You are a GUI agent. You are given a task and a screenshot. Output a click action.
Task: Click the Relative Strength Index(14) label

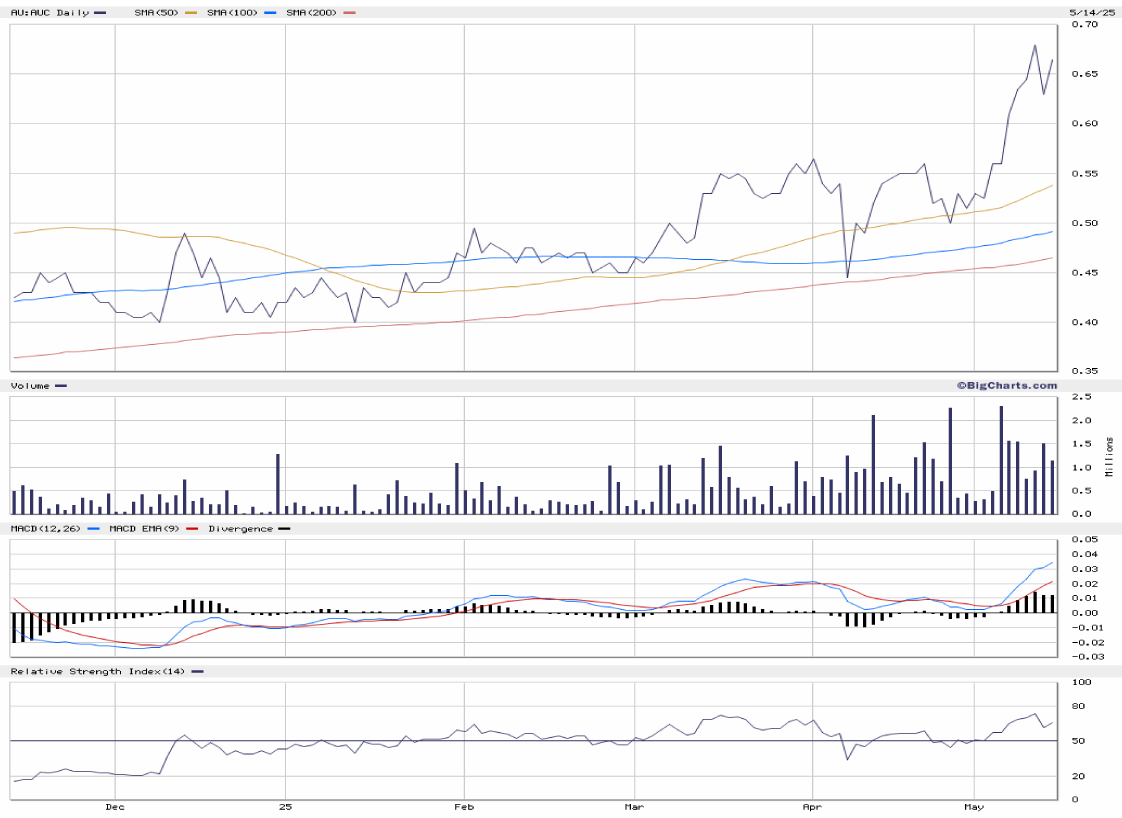(x=95, y=671)
